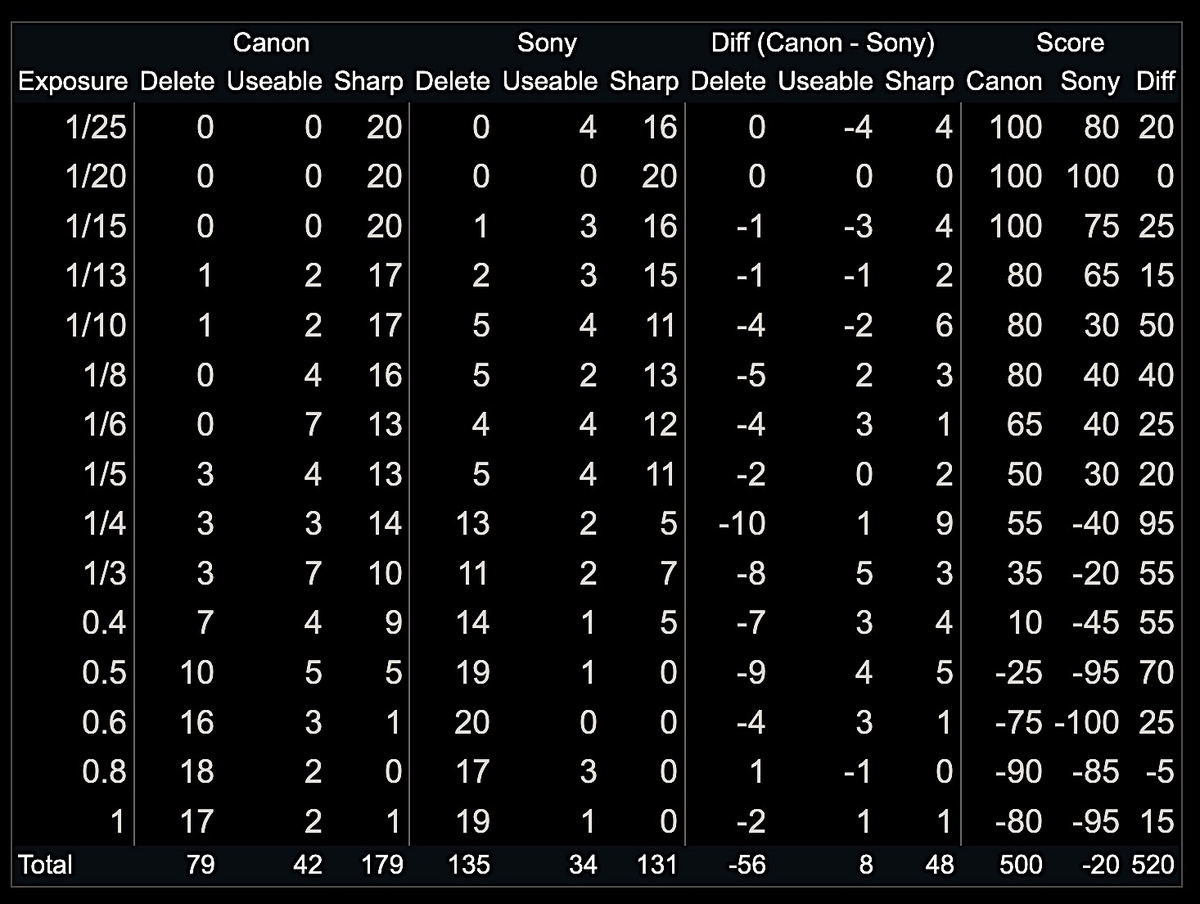Select the '1/10' exposure row label
This screenshot has height=904, width=1200.
pos(96,325)
